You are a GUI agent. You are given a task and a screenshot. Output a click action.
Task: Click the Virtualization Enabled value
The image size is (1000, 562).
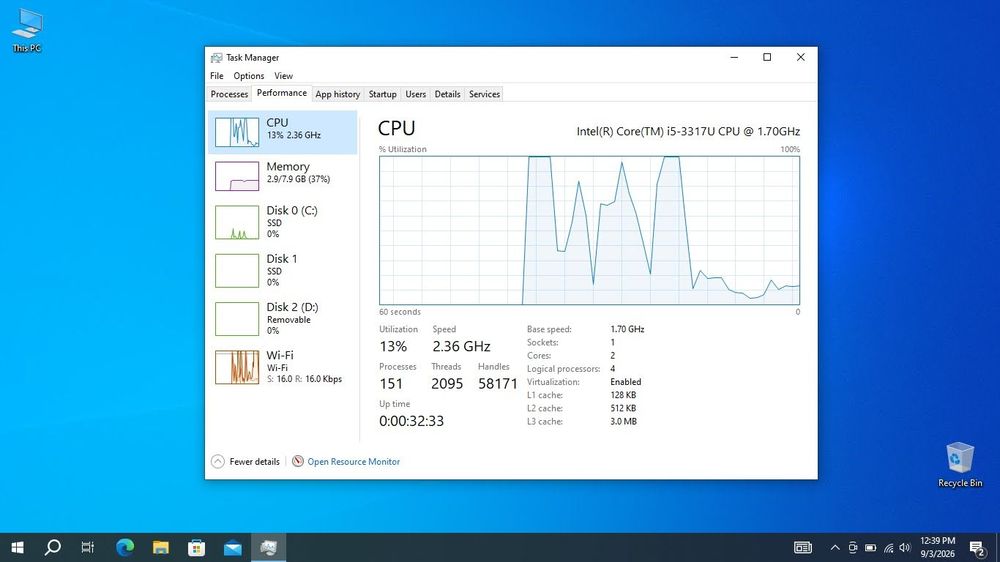click(x=626, y=381)
